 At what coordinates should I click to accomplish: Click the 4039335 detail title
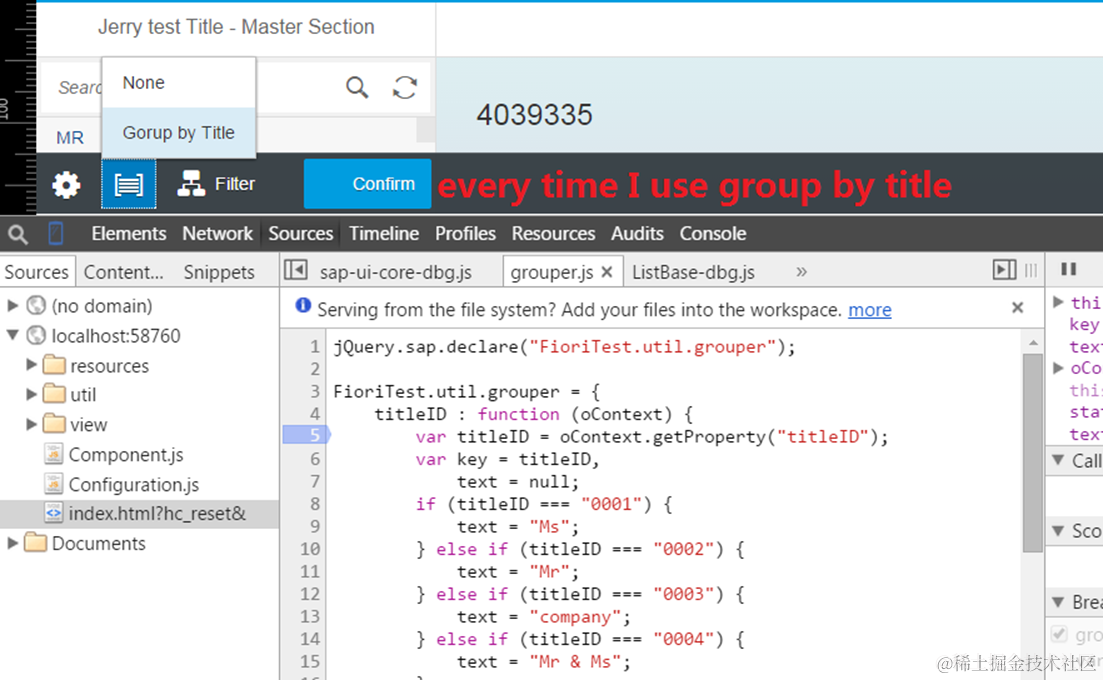(x=535, y=115)
